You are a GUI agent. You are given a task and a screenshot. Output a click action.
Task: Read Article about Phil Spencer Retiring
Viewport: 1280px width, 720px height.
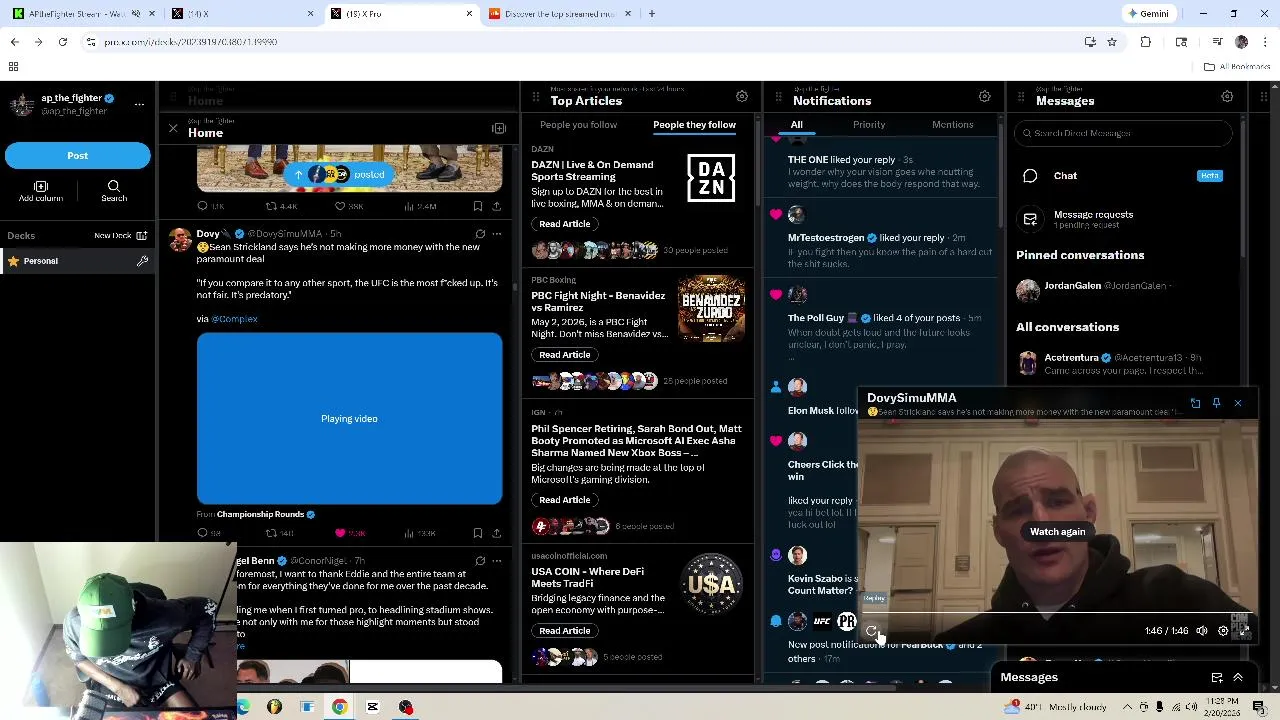(x=564, y=500)
